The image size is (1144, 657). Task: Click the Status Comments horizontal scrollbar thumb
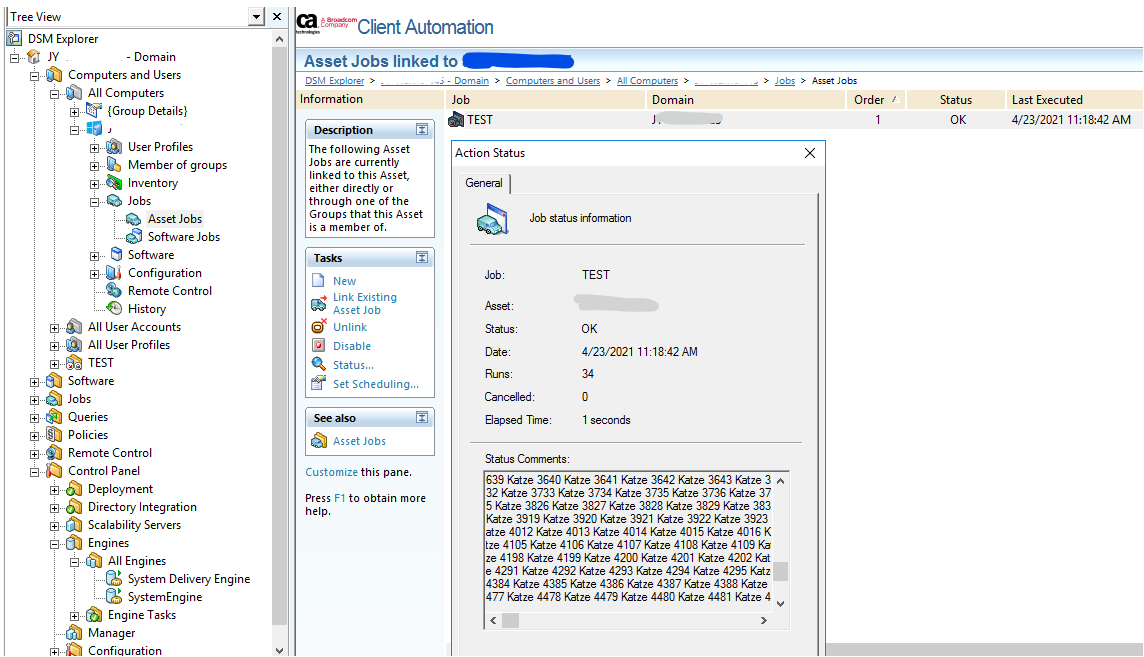coord(511,621)
